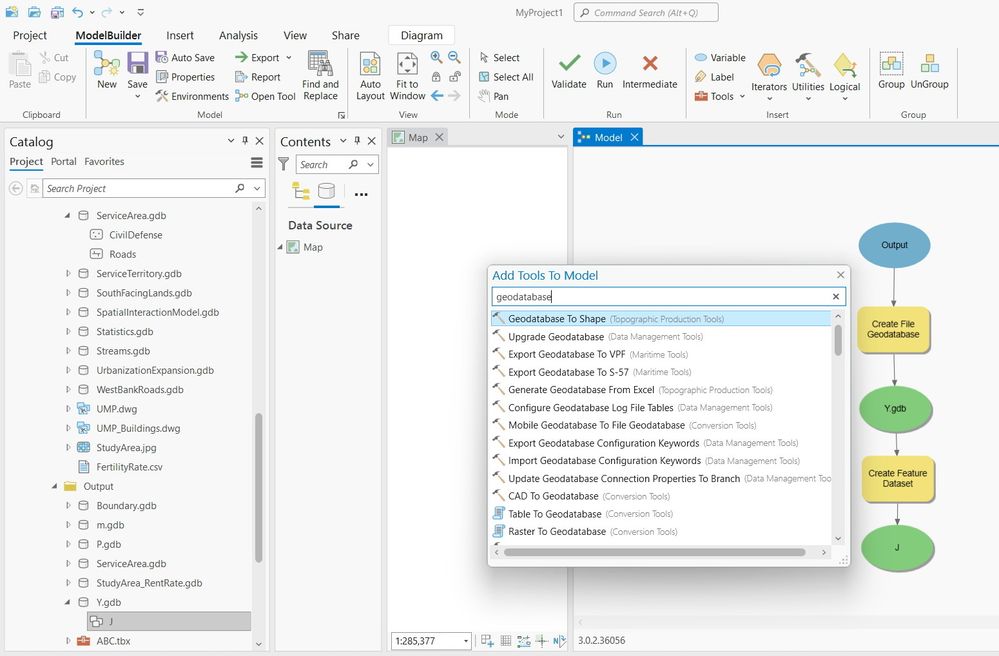UnGroup selected model elements
999x656 pixels.
click(x=930, y=71)
